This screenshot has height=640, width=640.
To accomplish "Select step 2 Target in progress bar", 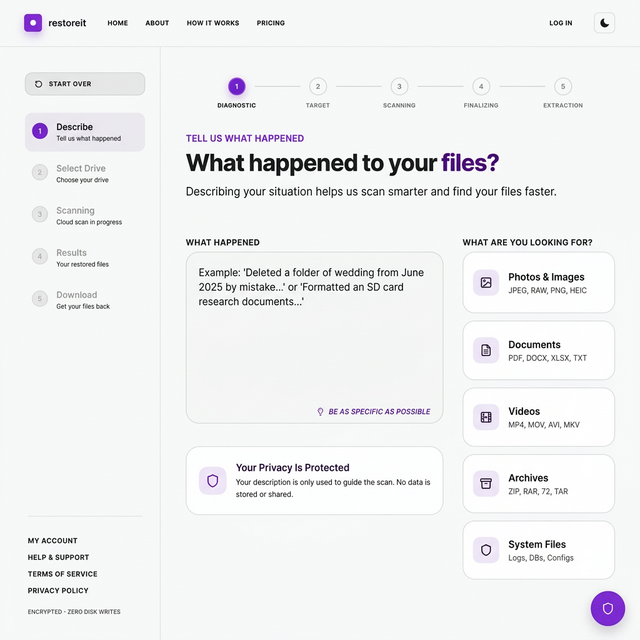I will [x=318, y=87].
